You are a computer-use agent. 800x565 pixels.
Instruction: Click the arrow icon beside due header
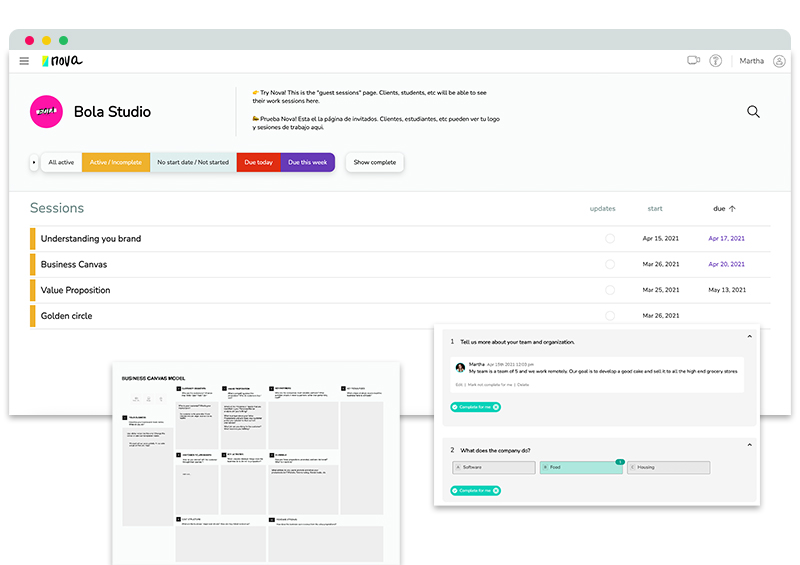pyautogui.click(x=732, y=208)
